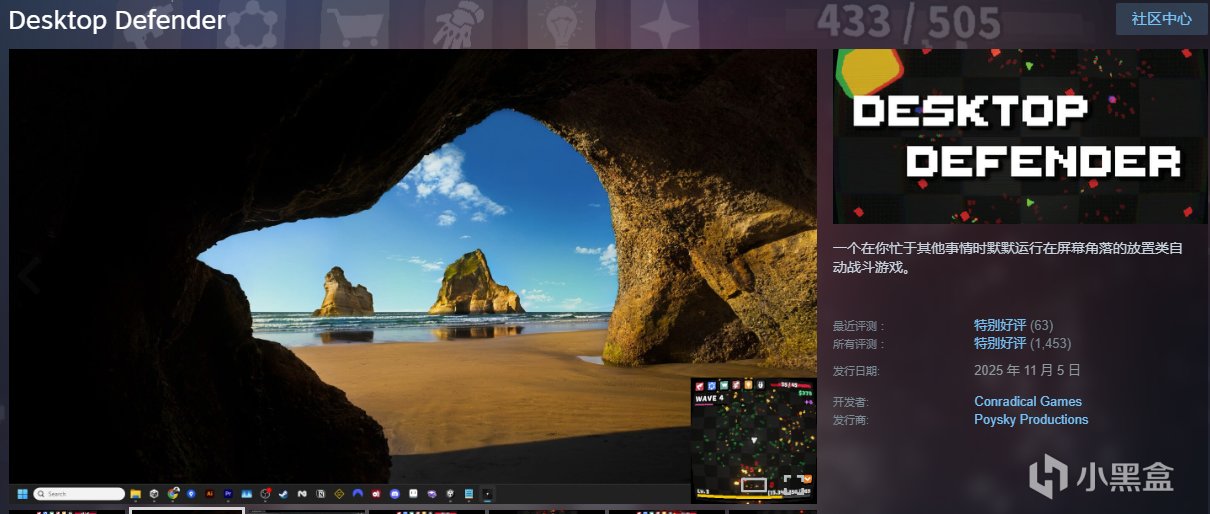Viewport: 1210px width, 514px height.
Task: Click Adobe Premiere Pr icon in screenshot taskbar
Action: [228, 494]
